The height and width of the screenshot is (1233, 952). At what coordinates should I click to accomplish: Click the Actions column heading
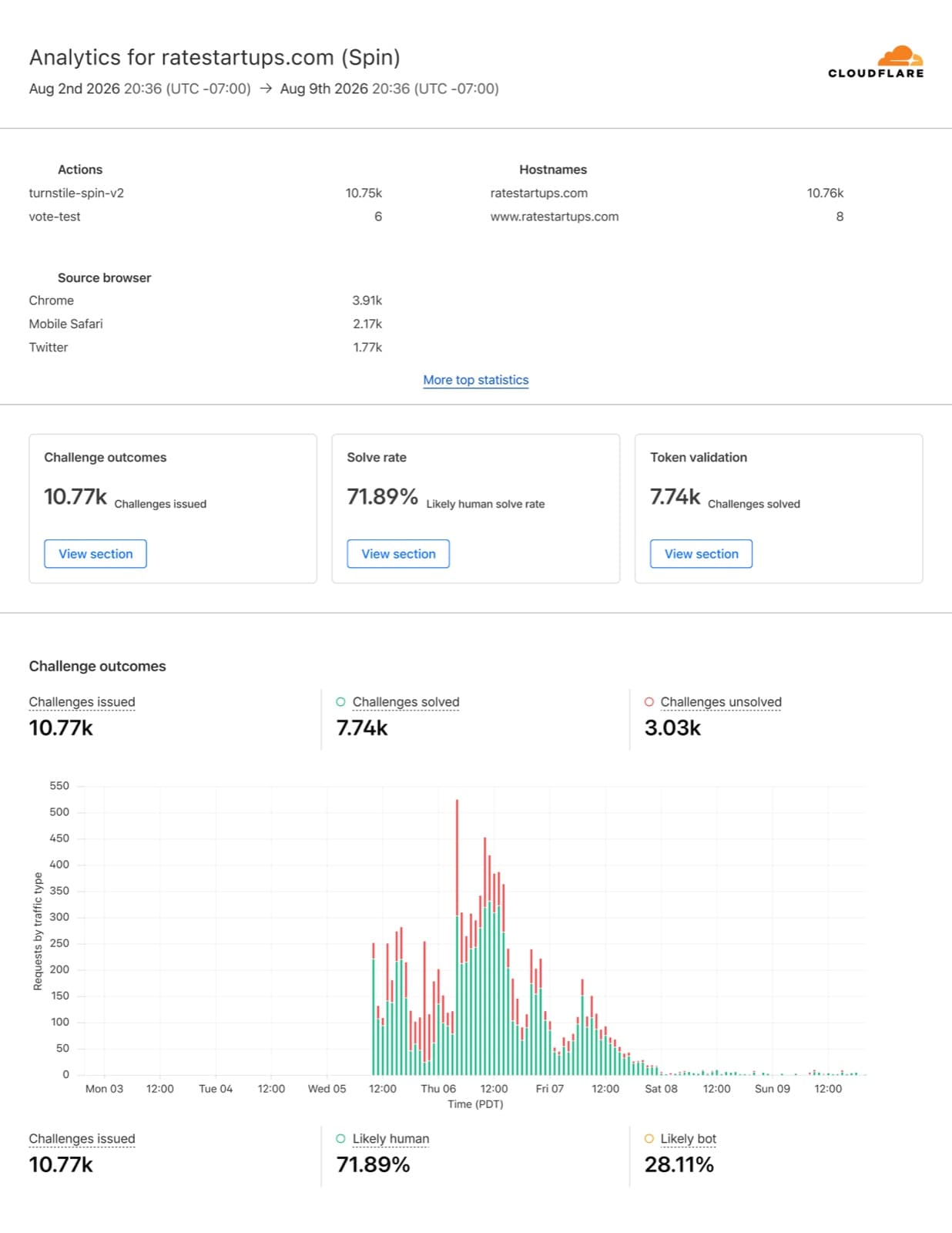pyautogui.click(x=80, y=170)
